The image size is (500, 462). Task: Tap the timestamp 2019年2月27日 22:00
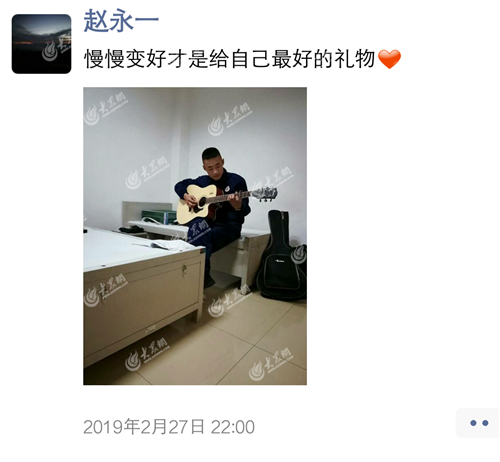click(x=169, y=427)
